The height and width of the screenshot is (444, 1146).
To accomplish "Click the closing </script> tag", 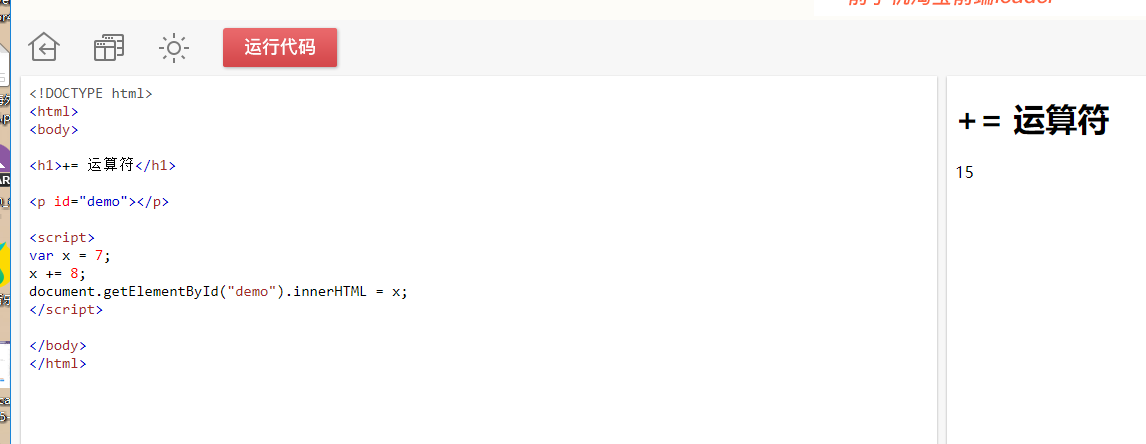I will point(66,309).
